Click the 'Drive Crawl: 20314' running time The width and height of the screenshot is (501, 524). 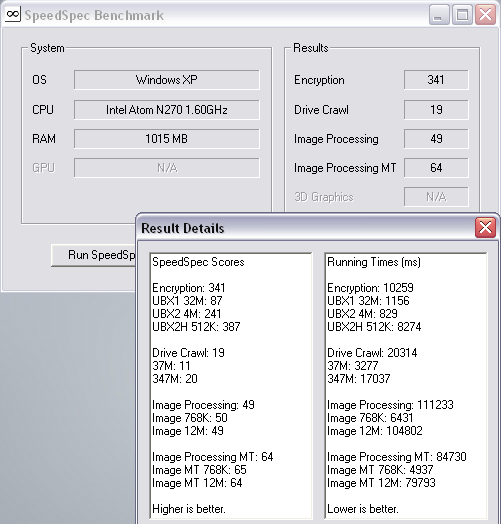tap(372, 353)
